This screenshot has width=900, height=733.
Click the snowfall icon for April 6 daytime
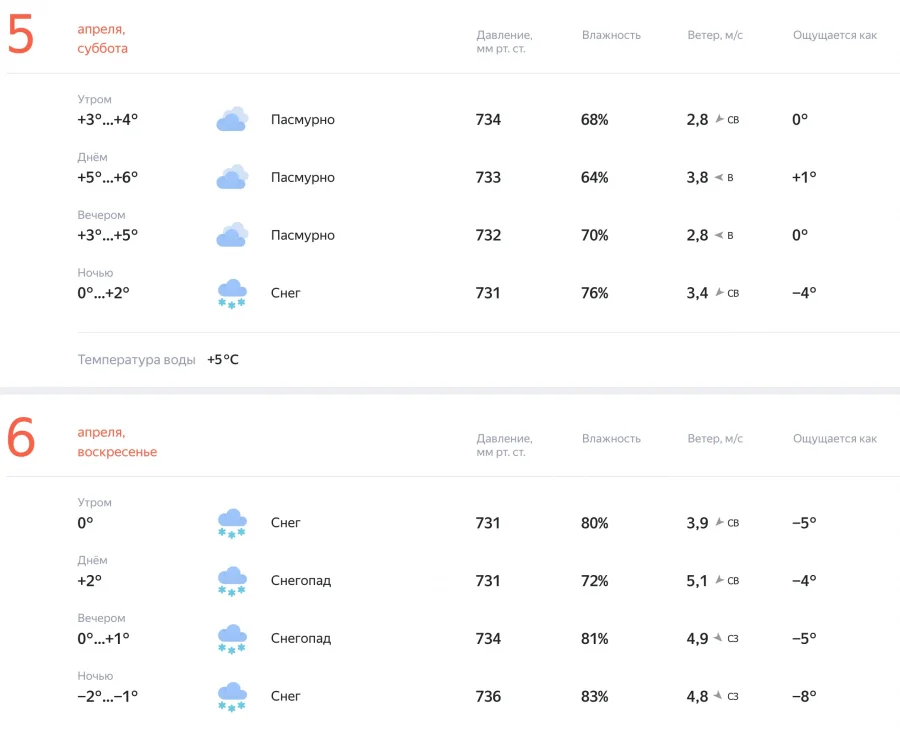pos(232,581)
